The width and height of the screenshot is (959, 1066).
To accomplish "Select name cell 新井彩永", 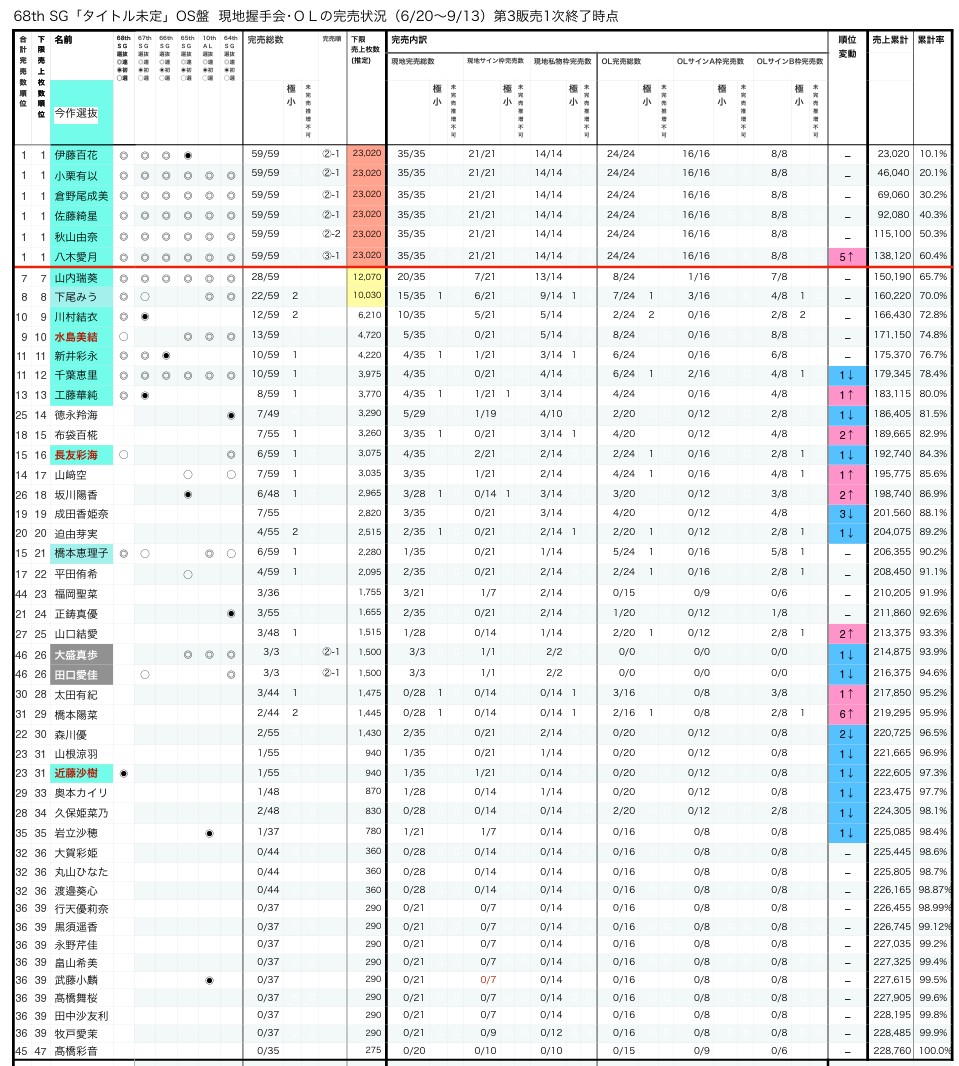I will 82,356.
